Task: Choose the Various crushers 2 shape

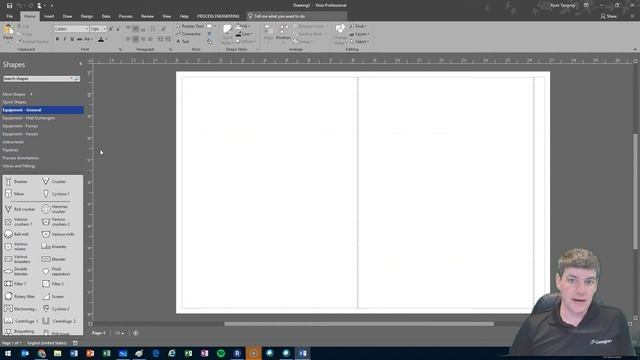Action: (x=56, y=222)
